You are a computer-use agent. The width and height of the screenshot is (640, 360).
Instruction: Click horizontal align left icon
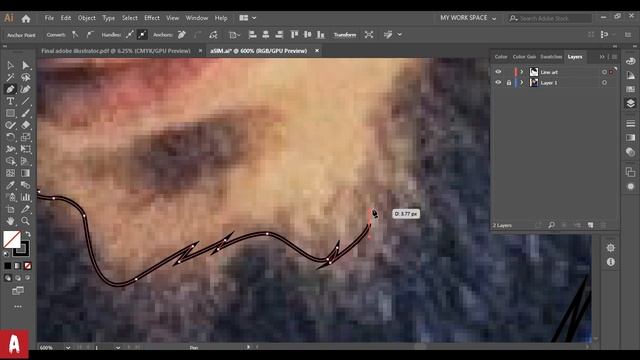point(252,35)
